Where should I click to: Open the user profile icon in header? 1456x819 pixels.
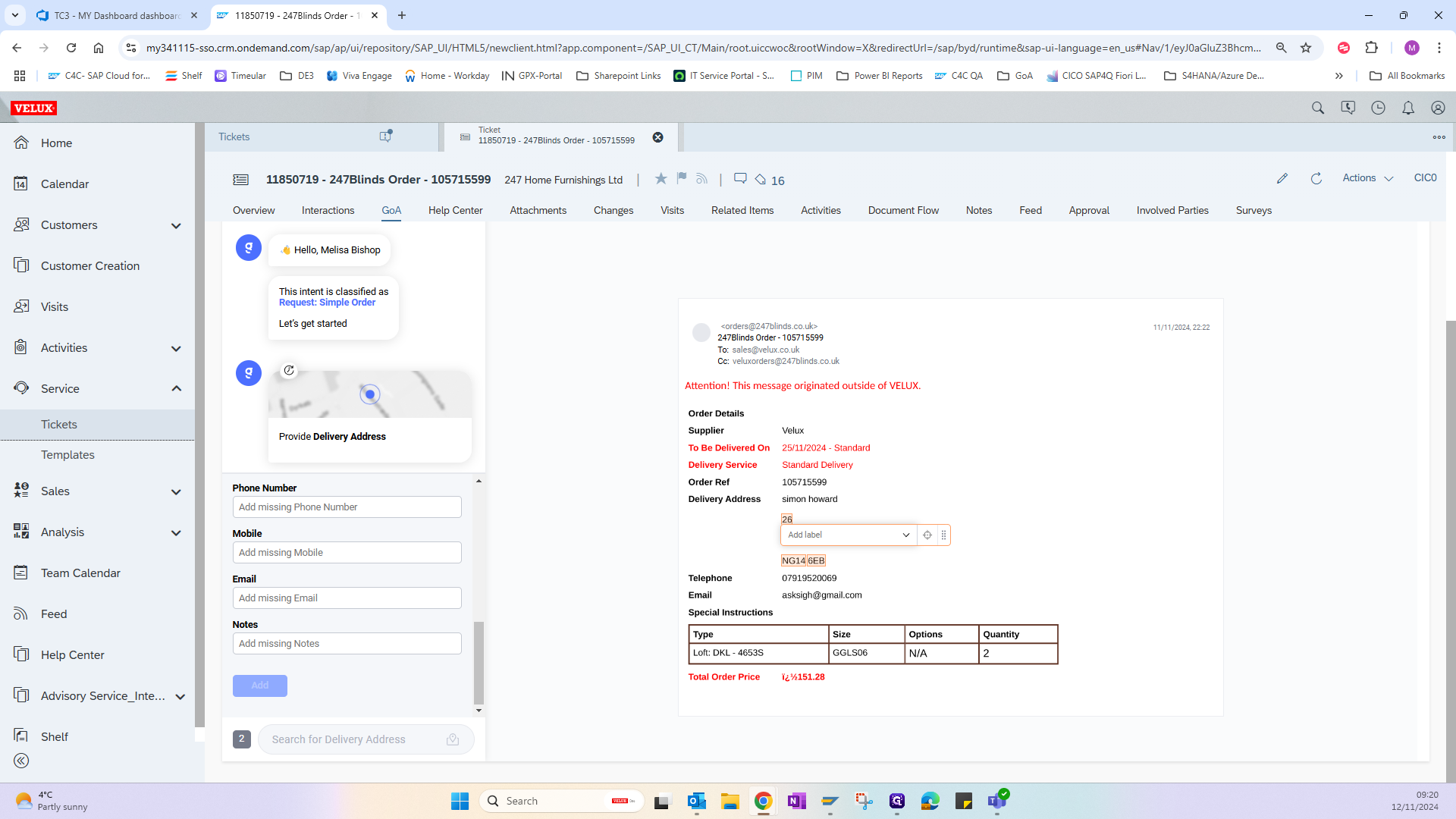(x=1438, y=108)
